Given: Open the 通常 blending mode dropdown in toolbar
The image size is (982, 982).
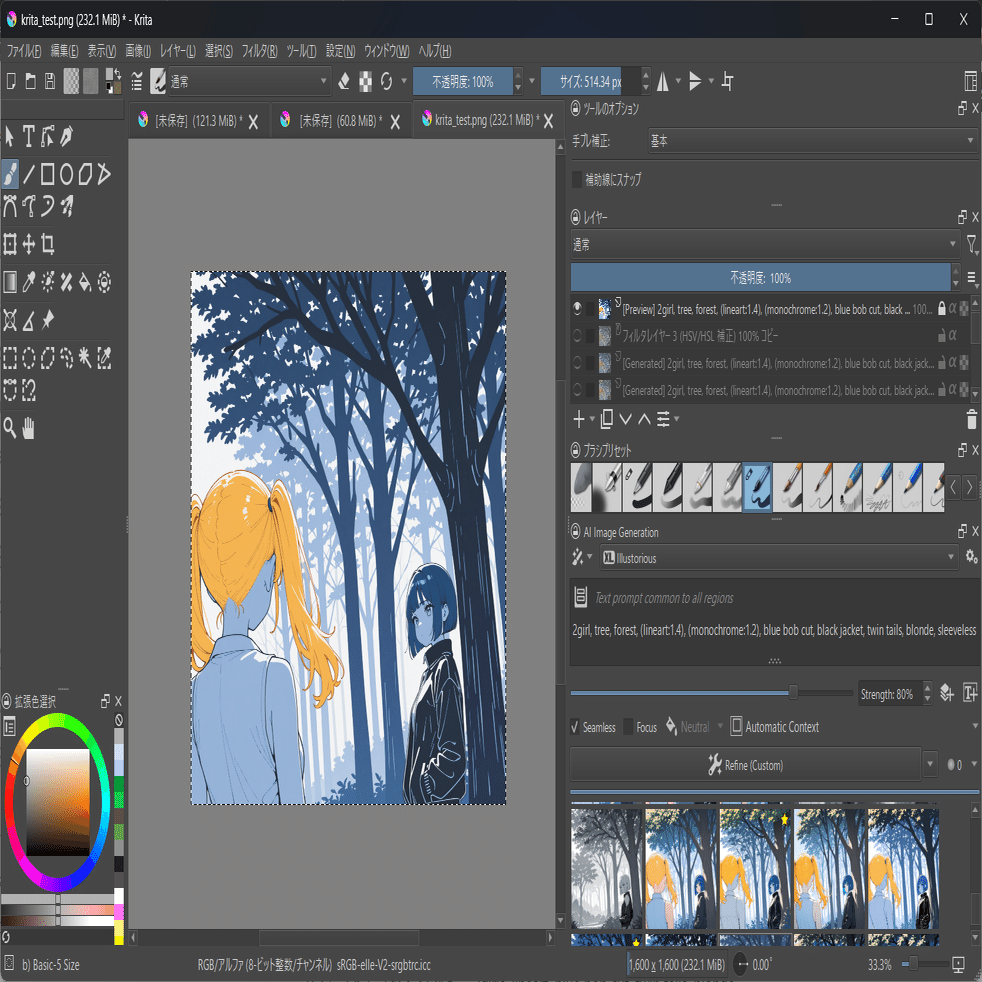Looking at the screenshot, I should 249,81.
